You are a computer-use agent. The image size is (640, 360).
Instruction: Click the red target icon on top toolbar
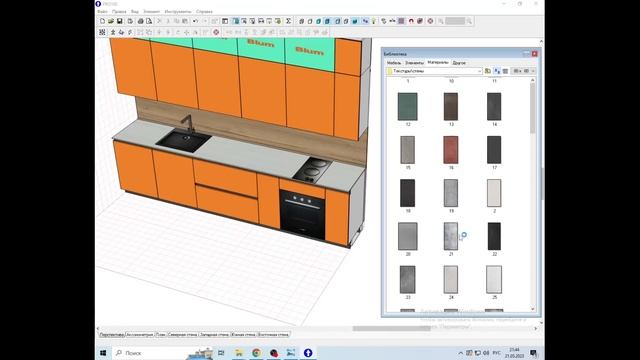(x=430, y=21)
